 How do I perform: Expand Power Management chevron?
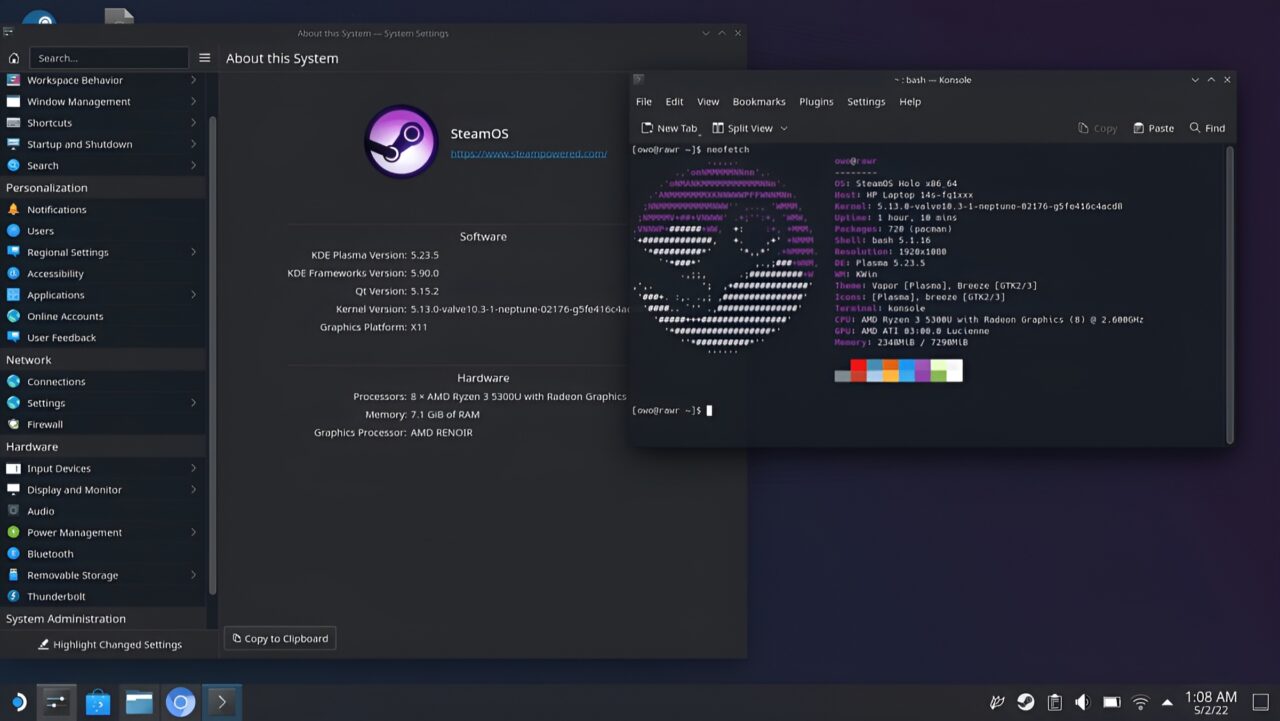(x=193, y=532)
